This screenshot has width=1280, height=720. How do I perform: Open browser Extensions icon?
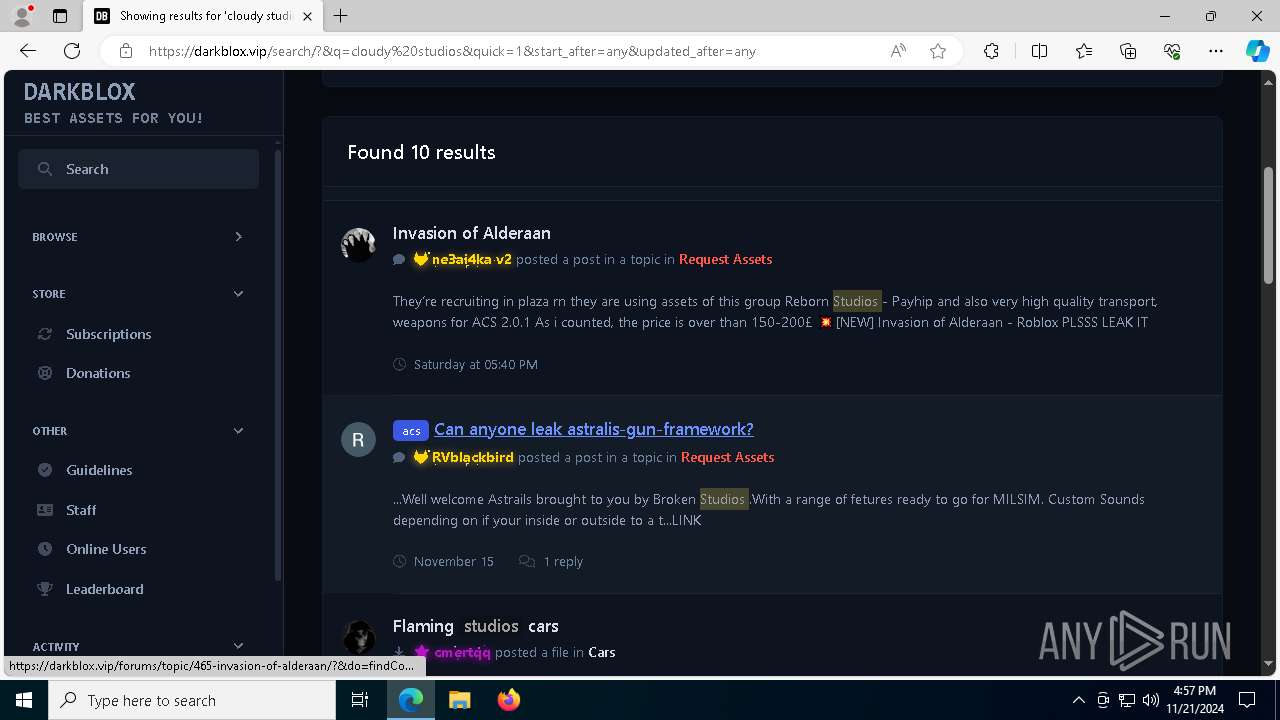pos(991,51)
